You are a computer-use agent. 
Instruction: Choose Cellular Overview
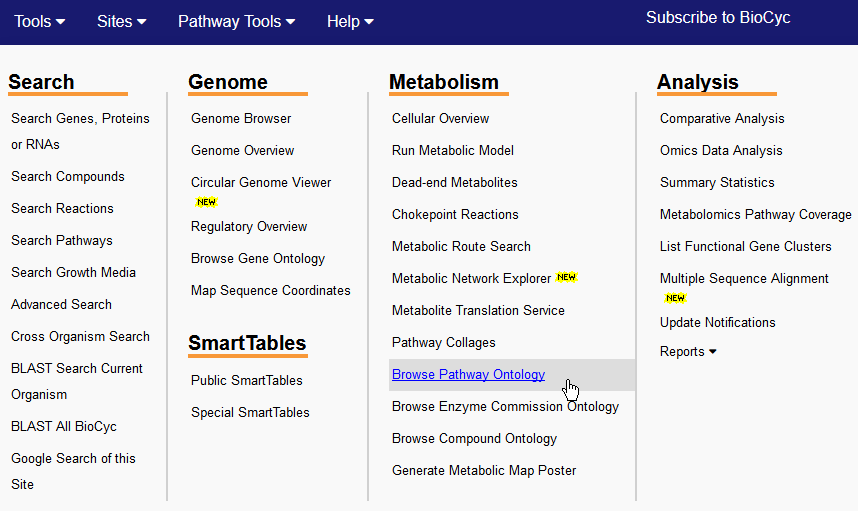(440, 118)
